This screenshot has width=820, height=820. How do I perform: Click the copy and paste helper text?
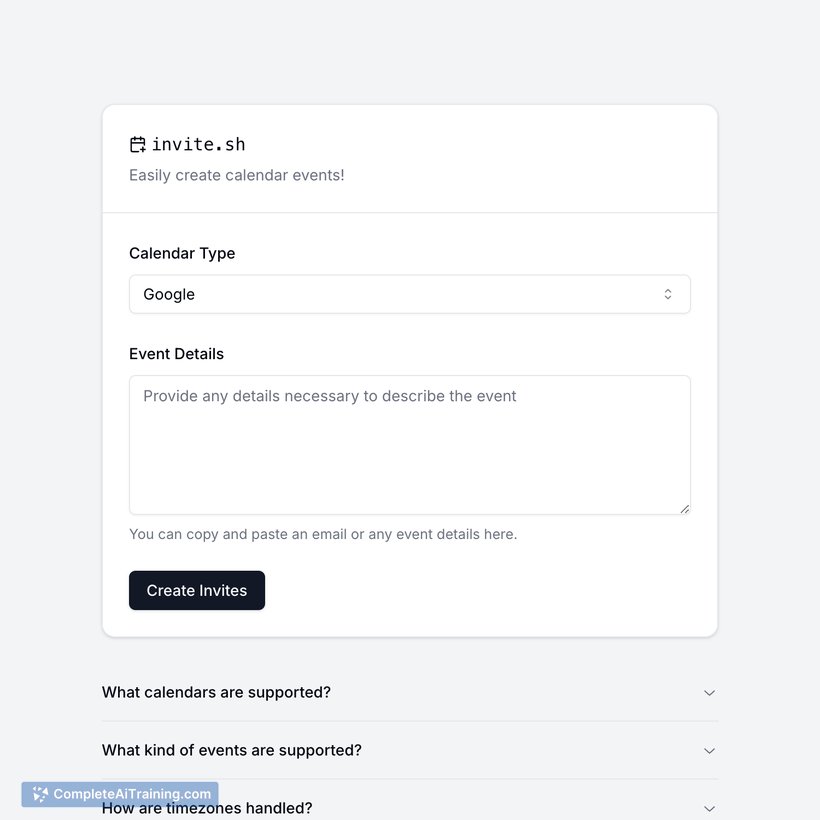coord(323,534)
